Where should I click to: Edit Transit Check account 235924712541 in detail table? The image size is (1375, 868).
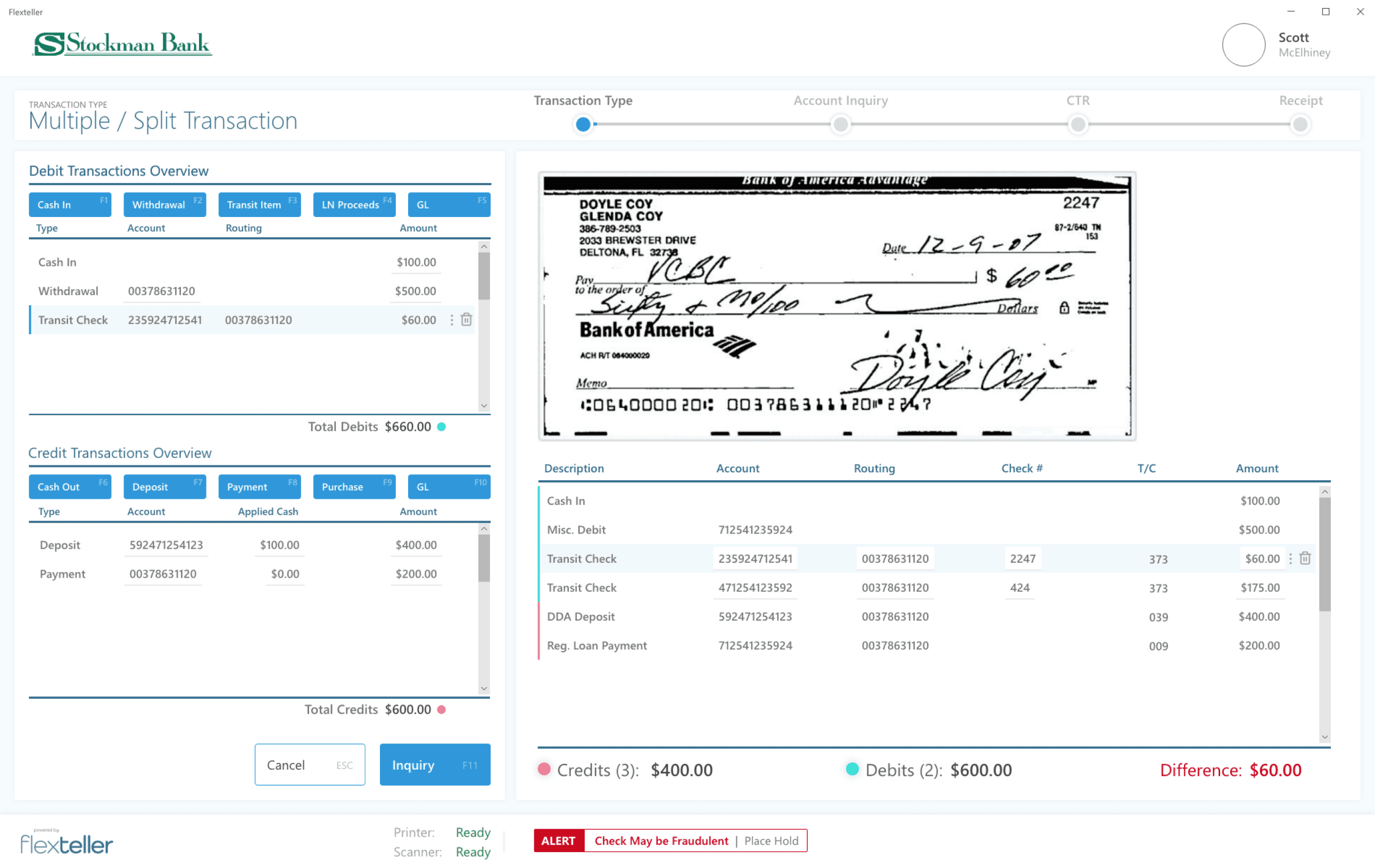click(x=755, y=558)
